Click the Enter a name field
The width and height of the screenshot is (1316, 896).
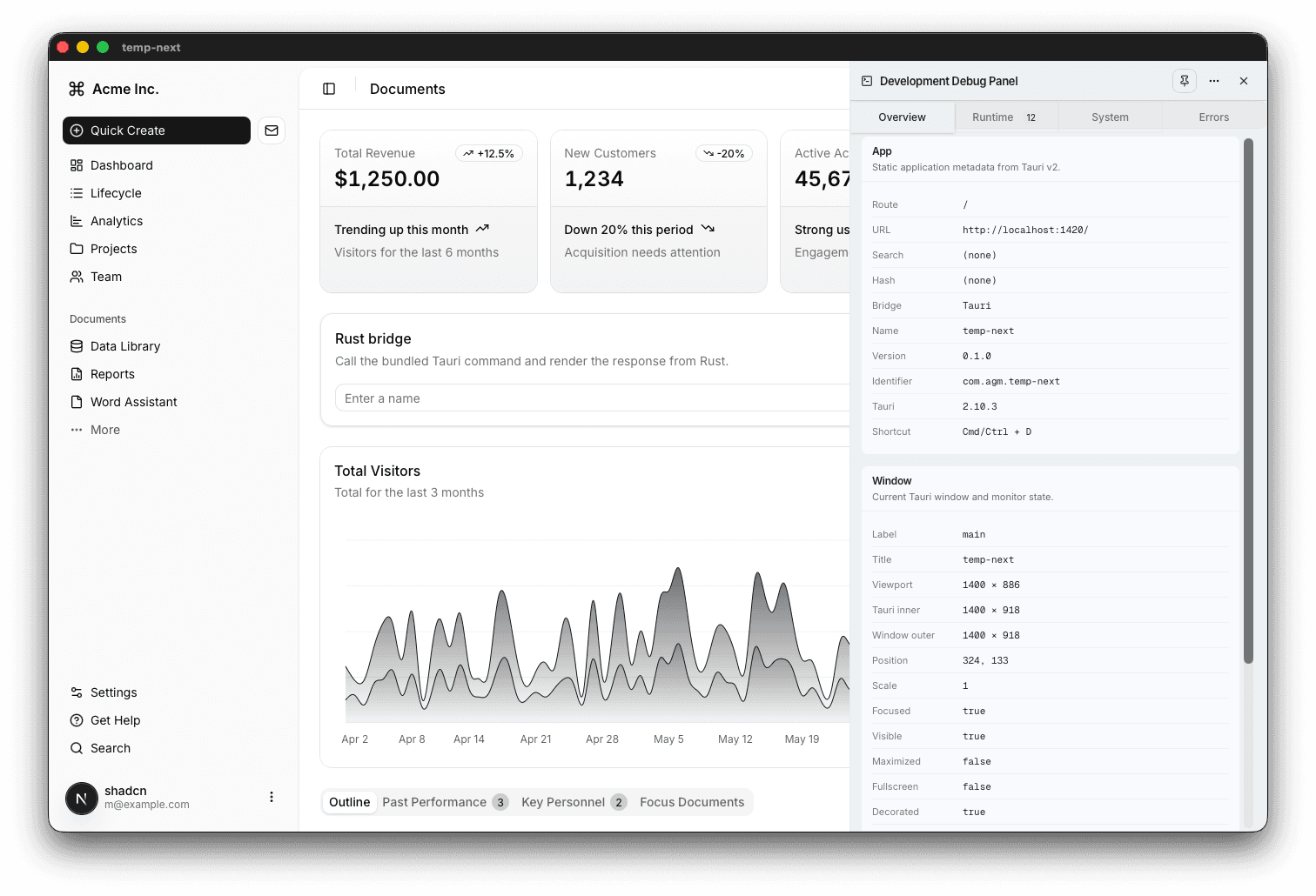click(x=522, y=398)
